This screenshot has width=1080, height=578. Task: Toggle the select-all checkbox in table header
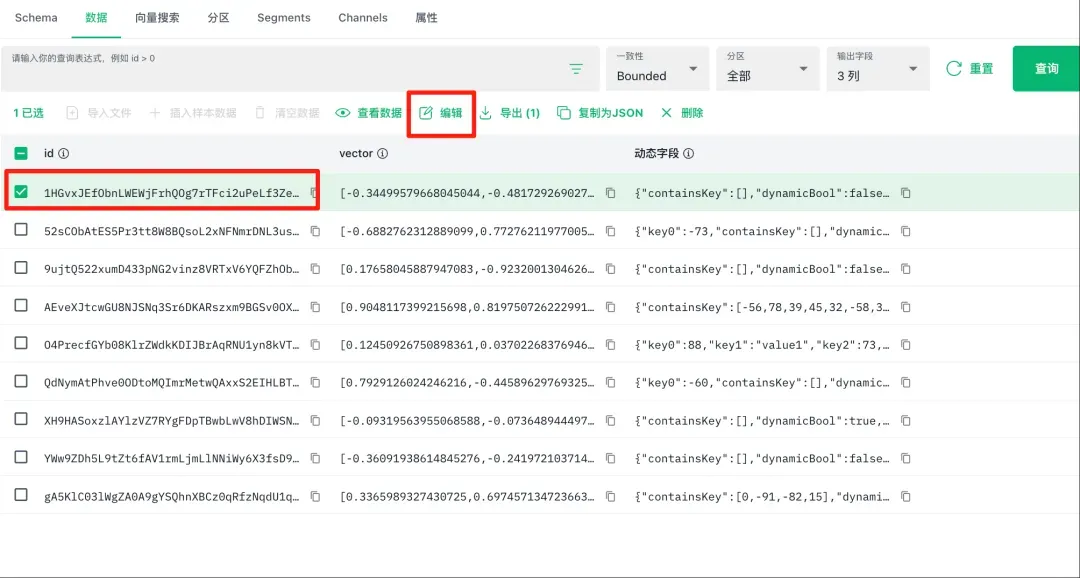coord(21,154)
